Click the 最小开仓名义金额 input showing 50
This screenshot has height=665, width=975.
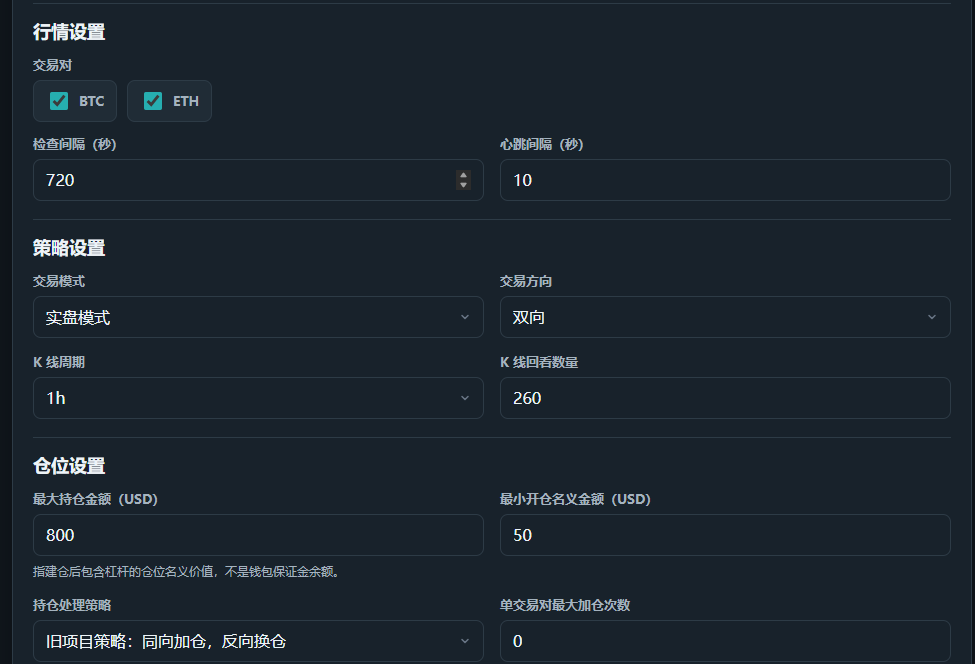[x=725, y=535]
